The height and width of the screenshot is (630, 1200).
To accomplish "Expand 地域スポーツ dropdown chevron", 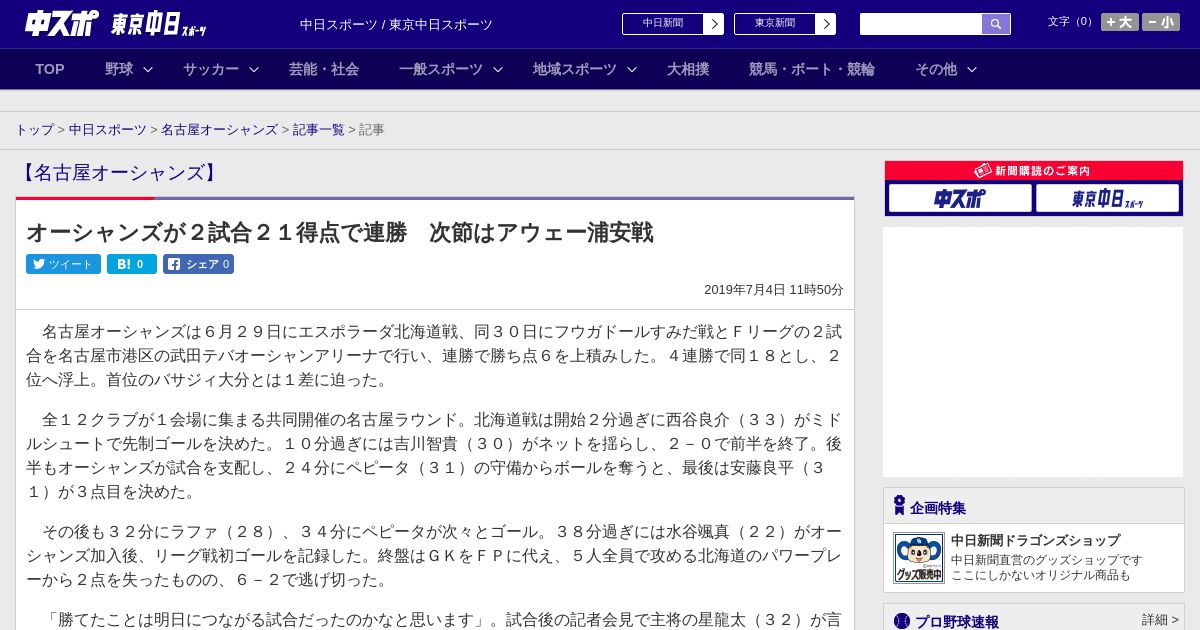I will point(632,69).
